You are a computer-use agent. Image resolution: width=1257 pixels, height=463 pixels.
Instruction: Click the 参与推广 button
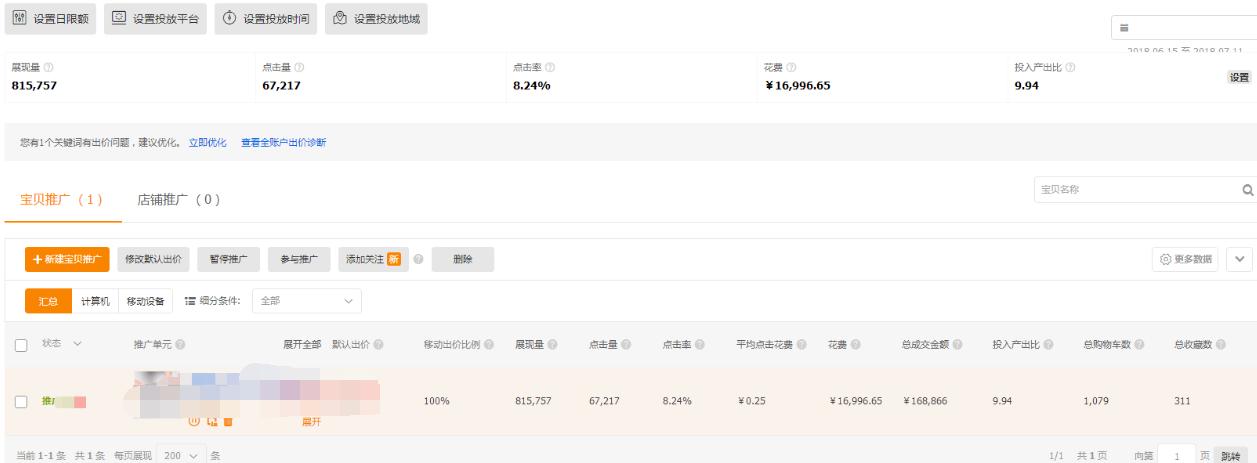pos(299,259)
